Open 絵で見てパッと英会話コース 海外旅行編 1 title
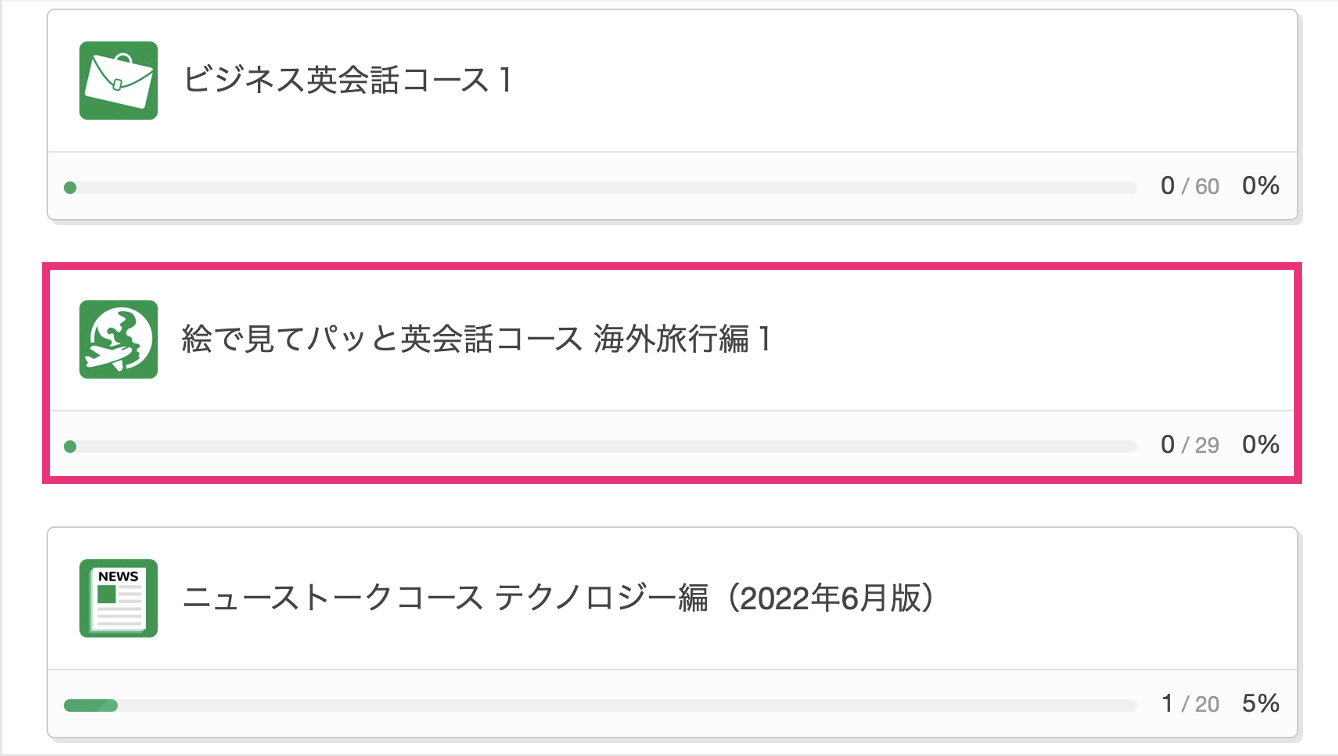This screenshot has height=756, width=1338. point(477,339)
